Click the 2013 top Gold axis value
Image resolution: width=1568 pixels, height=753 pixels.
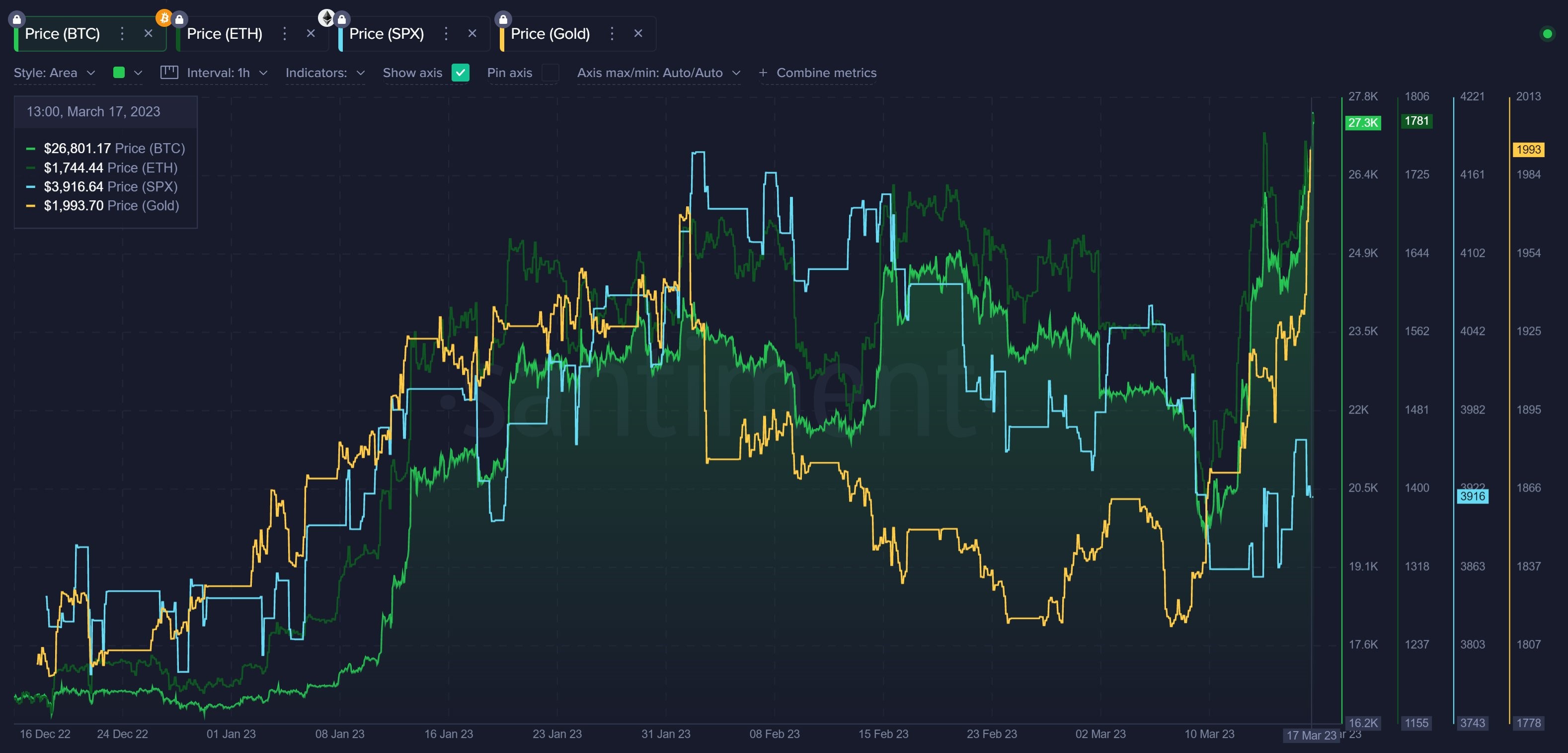(1528, 96)
